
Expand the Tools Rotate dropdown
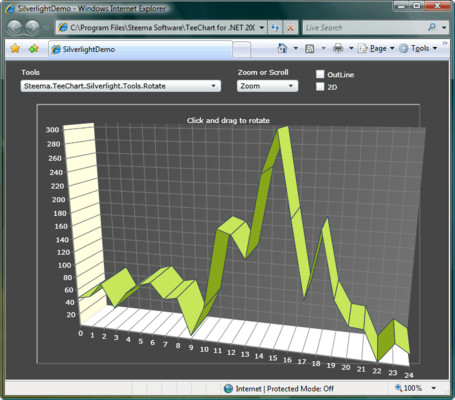[x=121, y=86]
